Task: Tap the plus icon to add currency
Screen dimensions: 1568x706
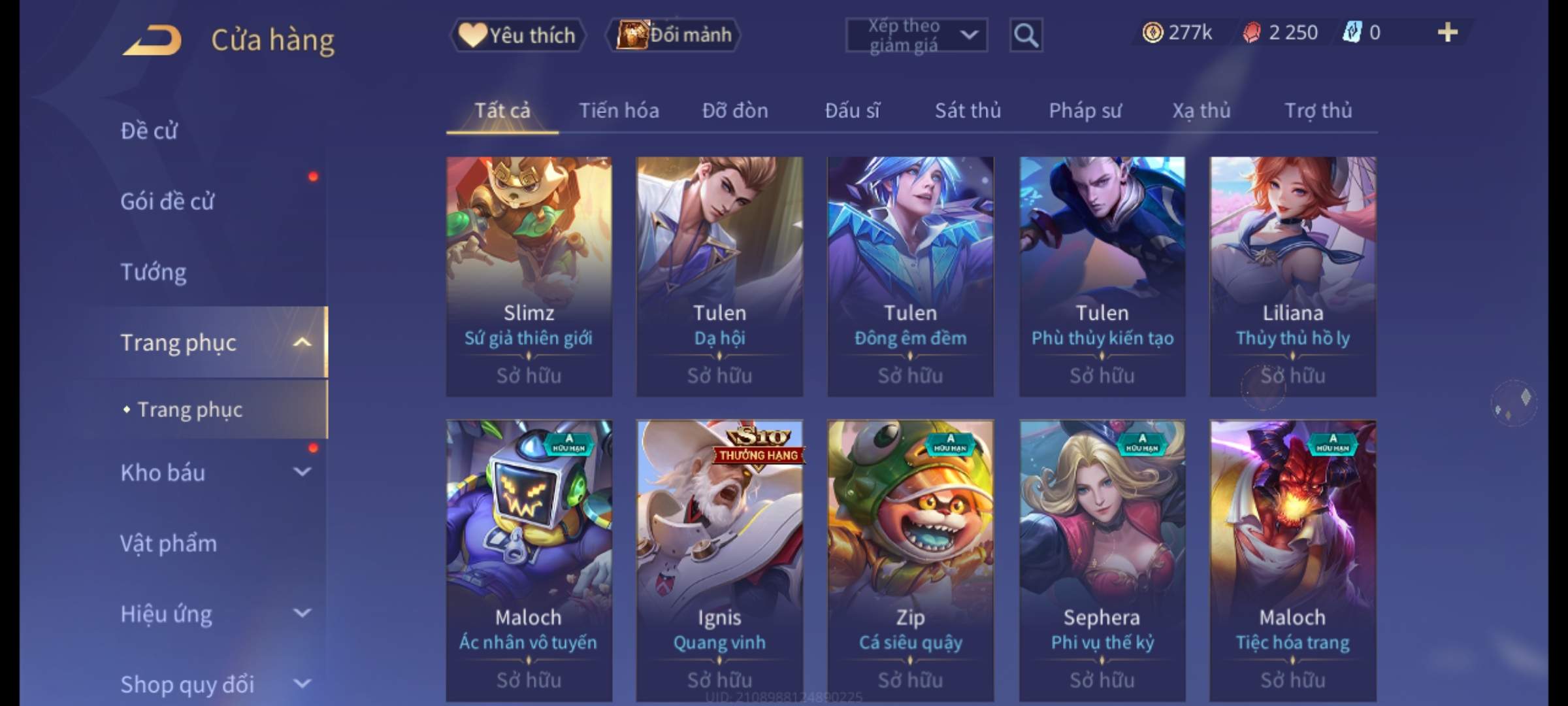Action: pos(1448,33)
